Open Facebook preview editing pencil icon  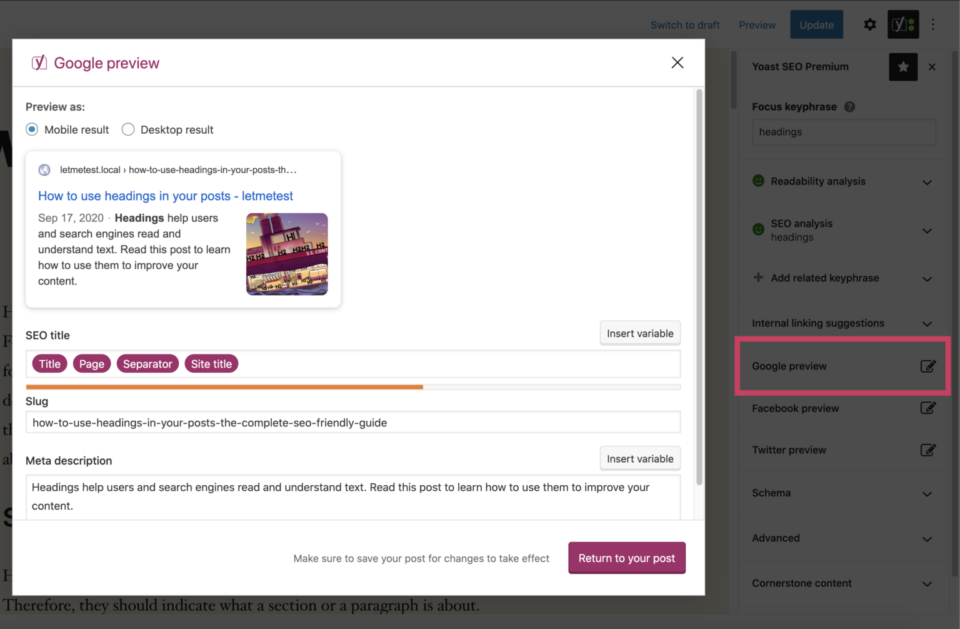coord(930,408)
